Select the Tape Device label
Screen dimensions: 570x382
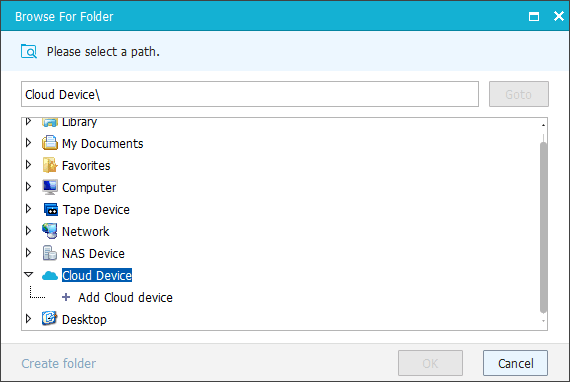96,210
